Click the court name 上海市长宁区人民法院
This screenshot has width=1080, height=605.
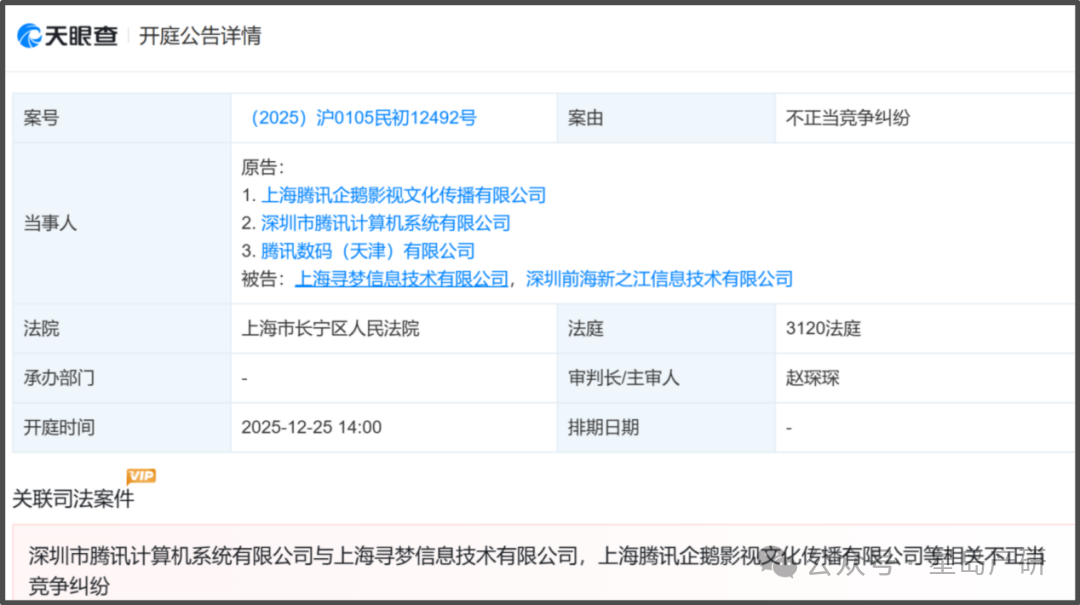[330, 328]
